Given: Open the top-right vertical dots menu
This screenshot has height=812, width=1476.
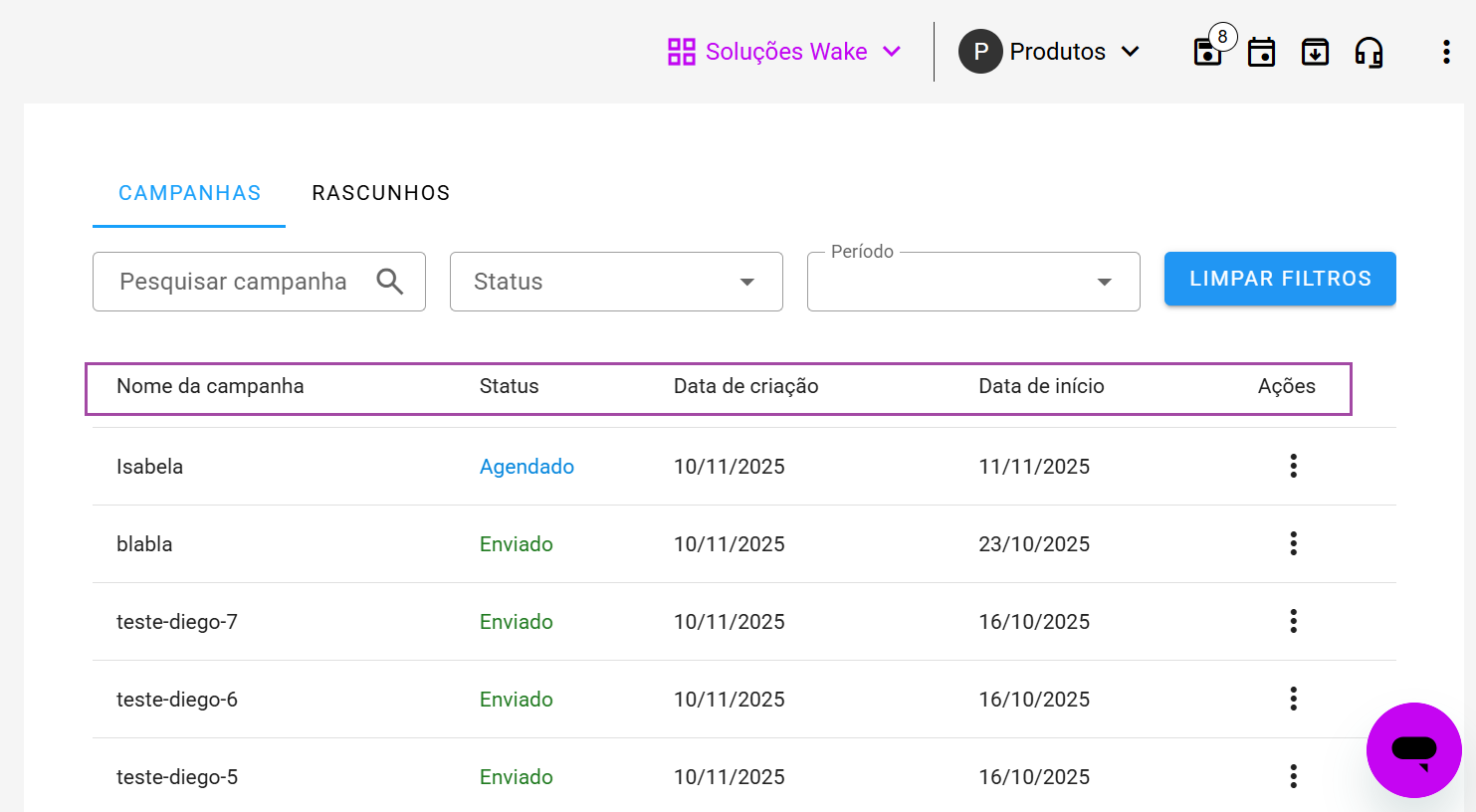Looking at the screenshot, I should tap(1445, 52).
